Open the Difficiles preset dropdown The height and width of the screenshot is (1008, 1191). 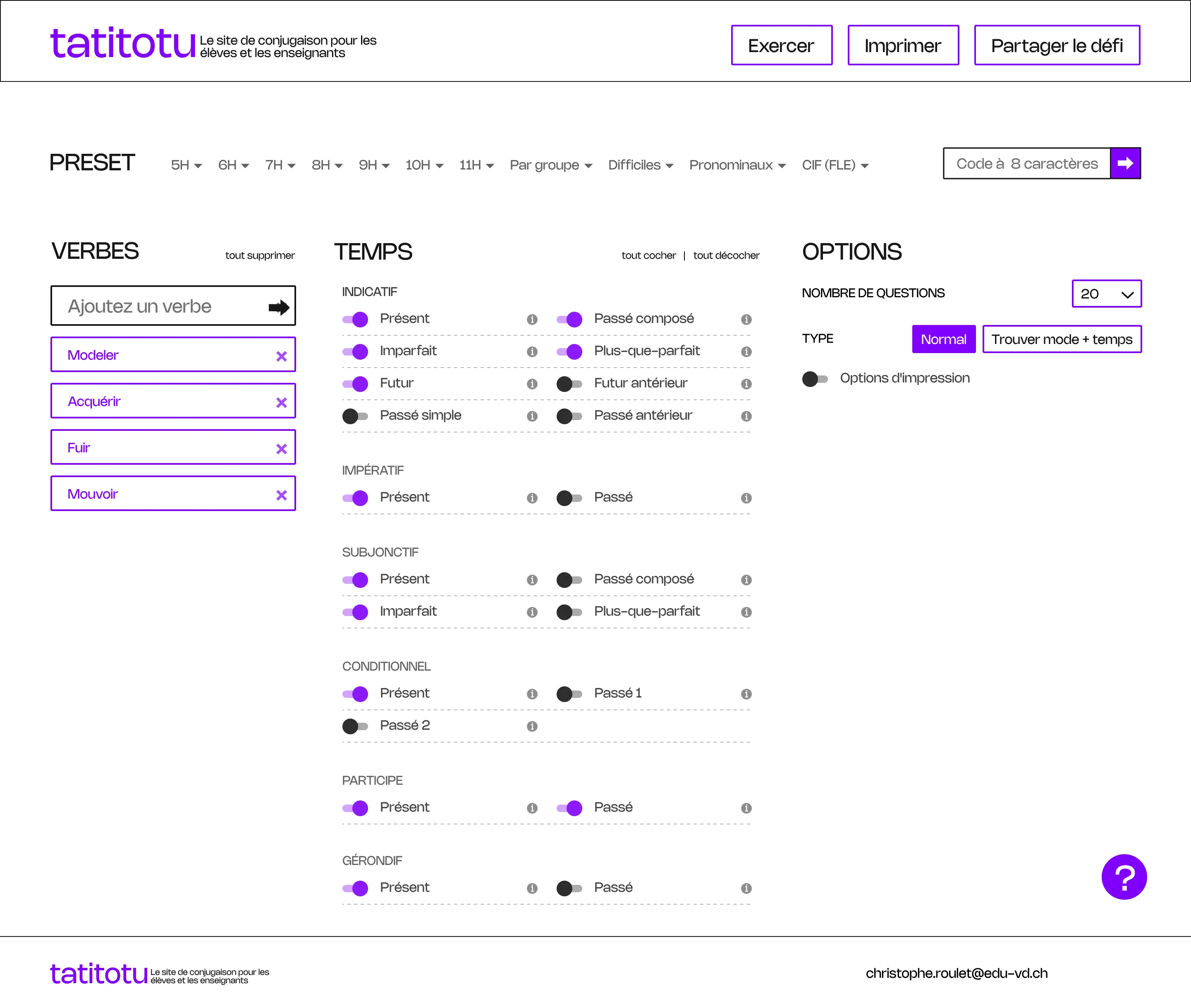(x=640, y=166)
